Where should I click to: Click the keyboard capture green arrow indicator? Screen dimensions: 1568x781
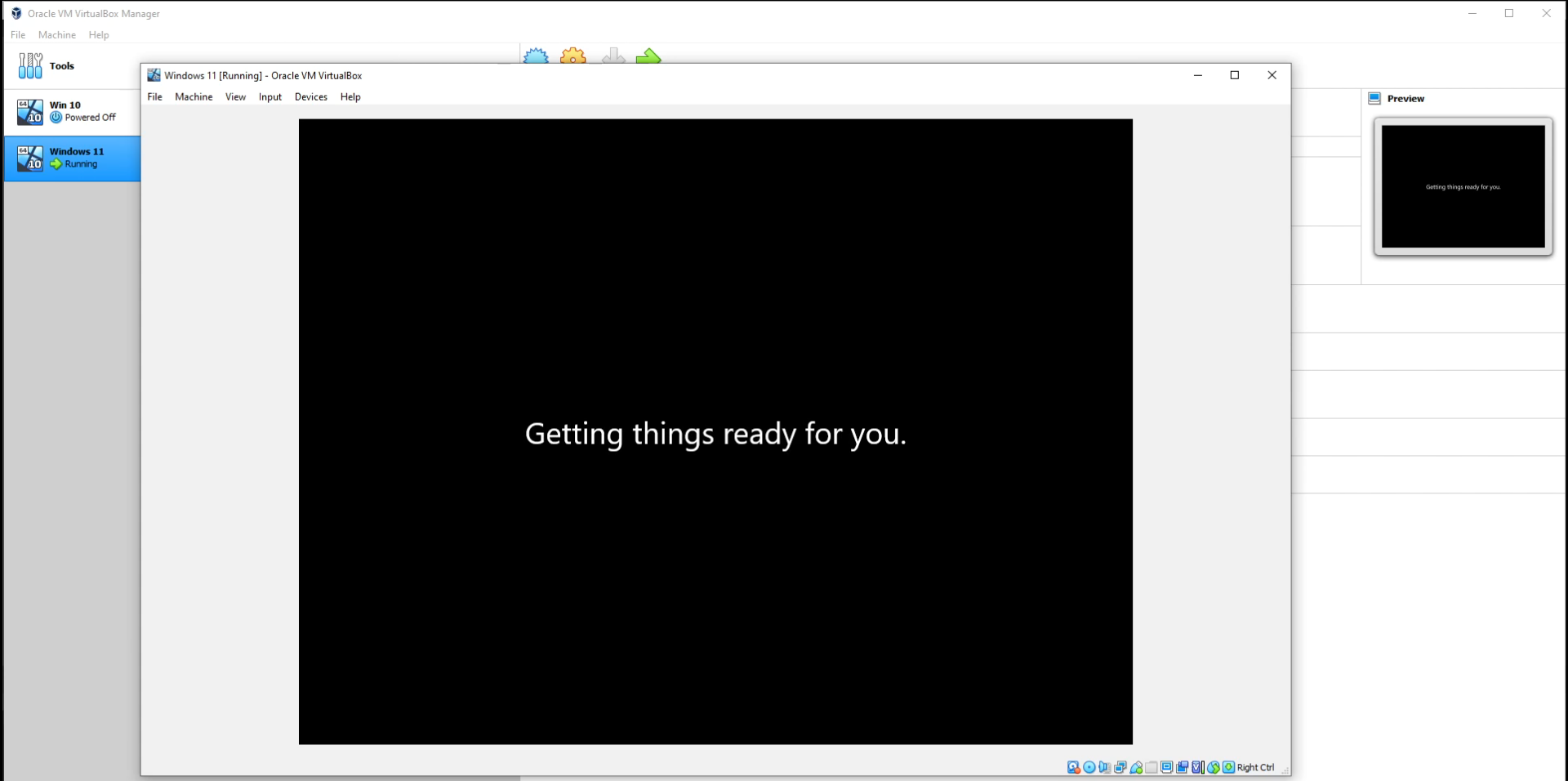1228,767
